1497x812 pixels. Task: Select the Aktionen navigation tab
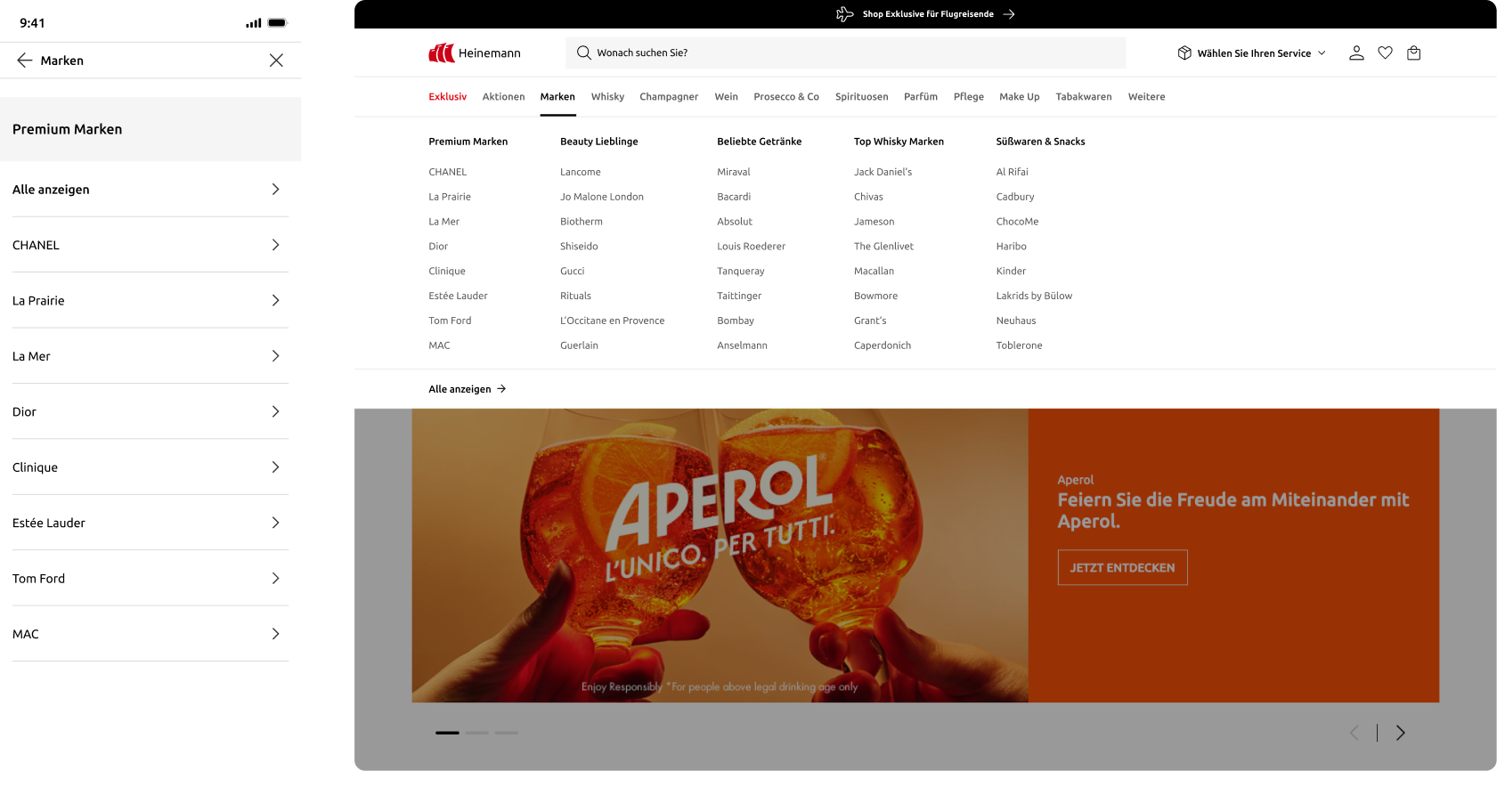pos(503,97)
